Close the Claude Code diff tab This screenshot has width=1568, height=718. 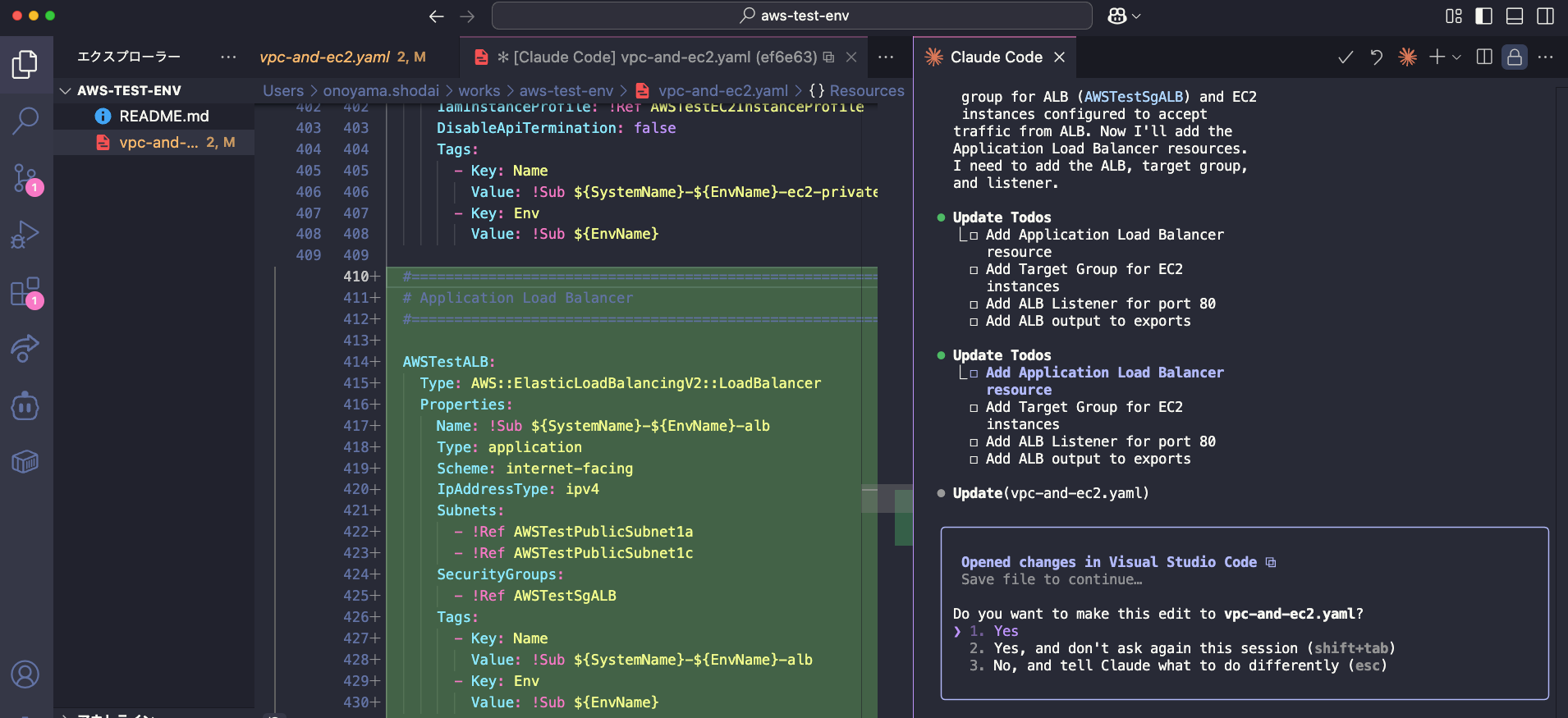click(851, 57)
